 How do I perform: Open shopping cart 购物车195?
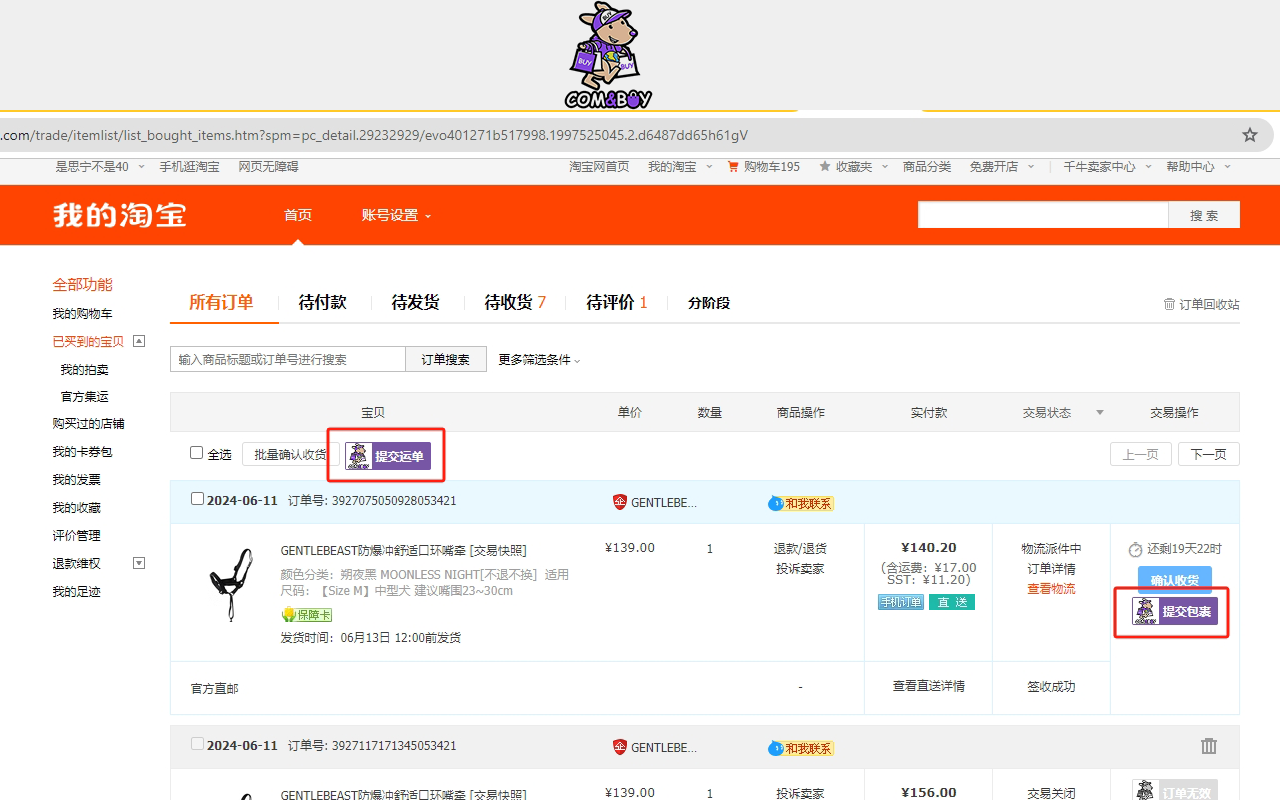pyautogui.click(x=763, y=167)
